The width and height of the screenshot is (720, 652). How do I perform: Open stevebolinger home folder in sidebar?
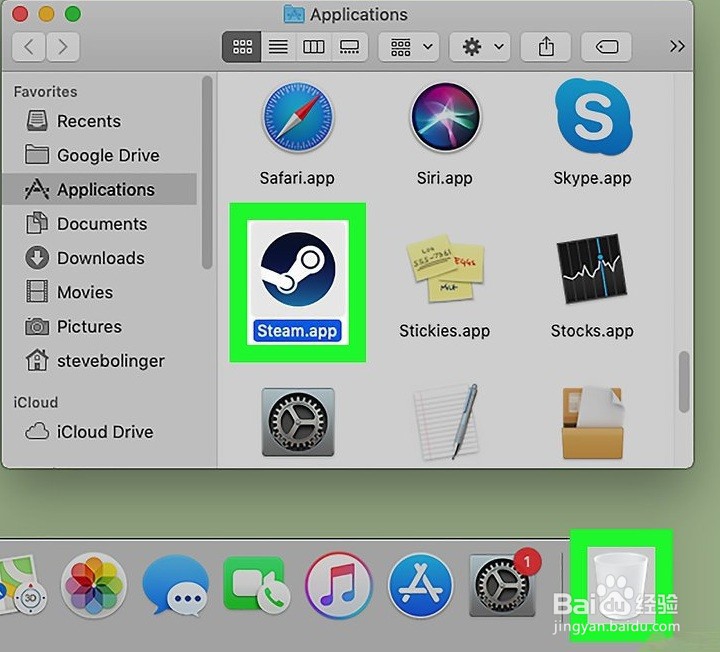(x=100, y=361)
